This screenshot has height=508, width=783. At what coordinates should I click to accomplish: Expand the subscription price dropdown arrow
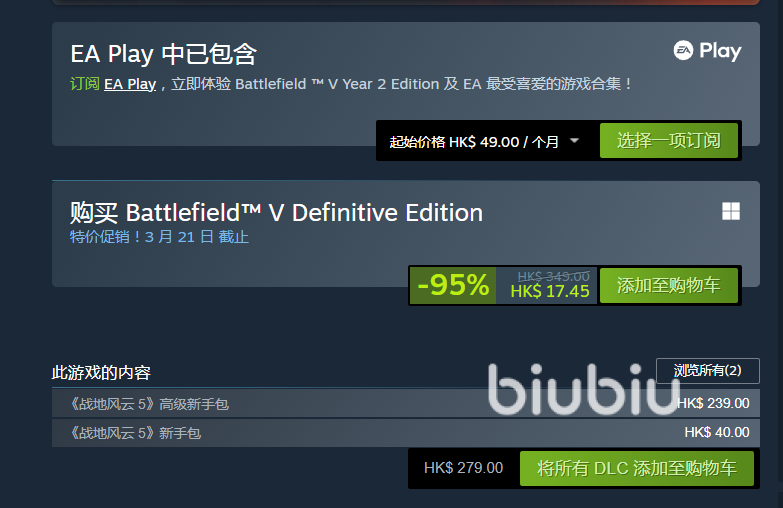point(574,141)
